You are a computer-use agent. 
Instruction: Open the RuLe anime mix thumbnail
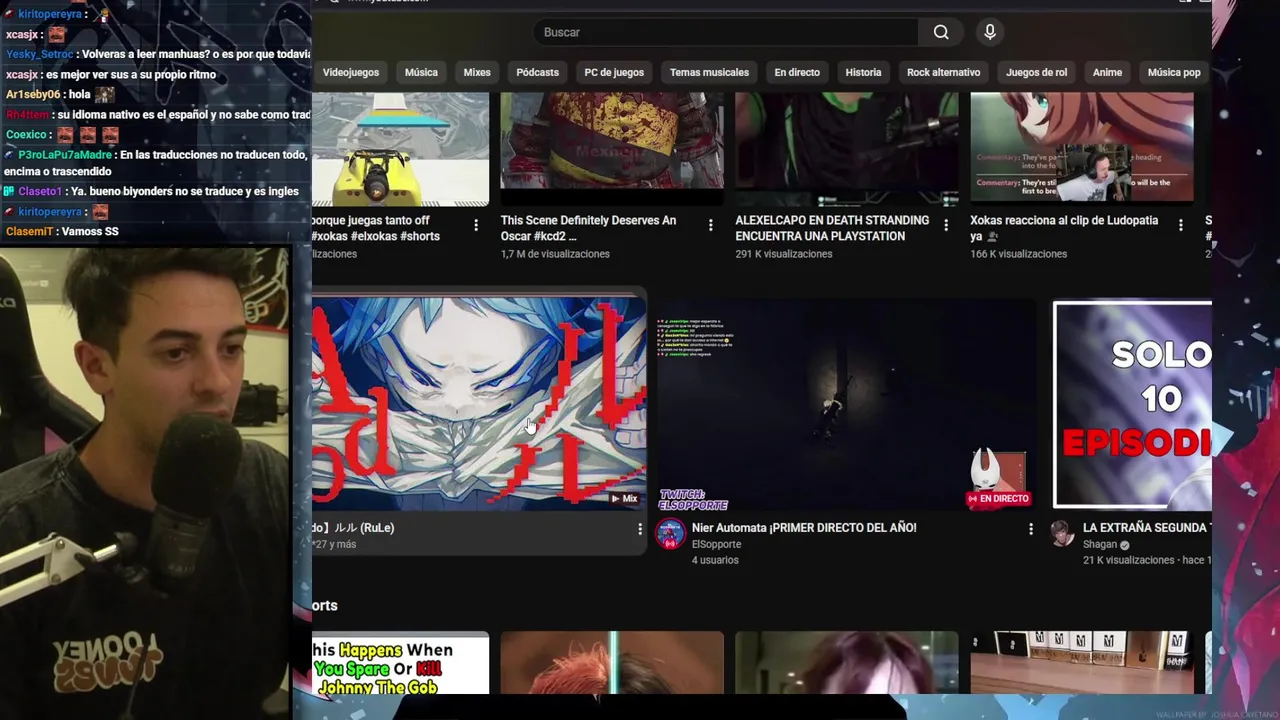(x=479, y=403)
